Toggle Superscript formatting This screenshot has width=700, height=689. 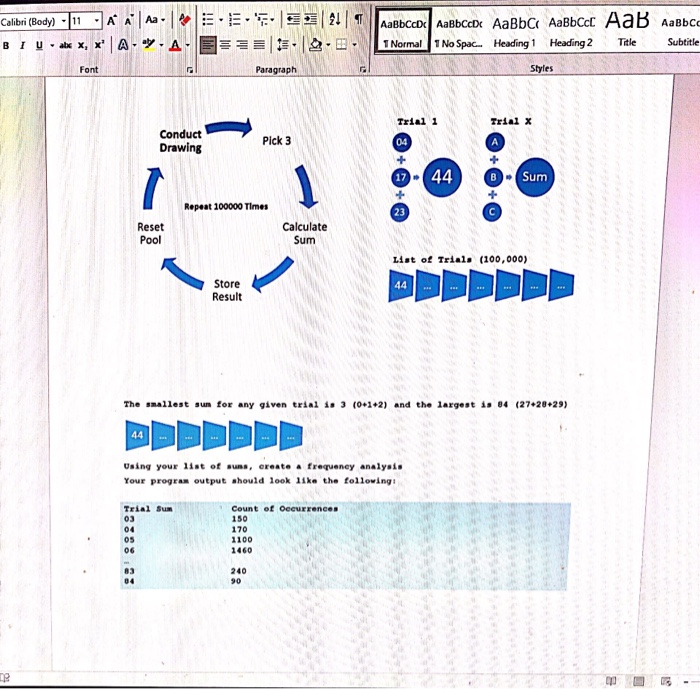[x=99, y=45]
